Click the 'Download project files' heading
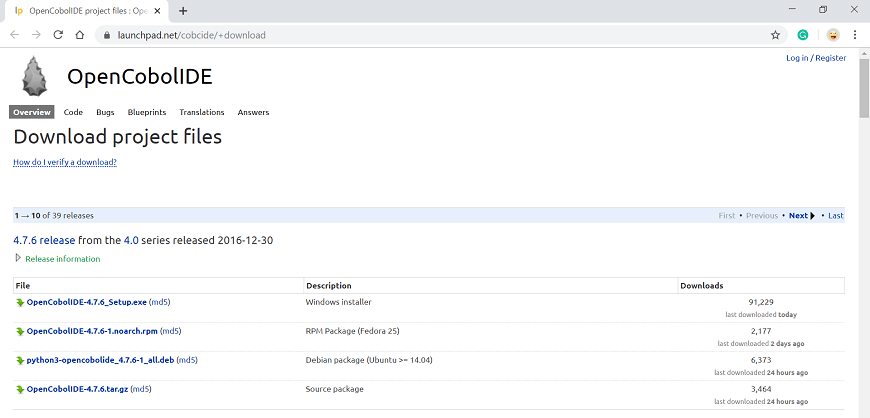The width and height of the screenshot is (870, 418). point(118,136)
